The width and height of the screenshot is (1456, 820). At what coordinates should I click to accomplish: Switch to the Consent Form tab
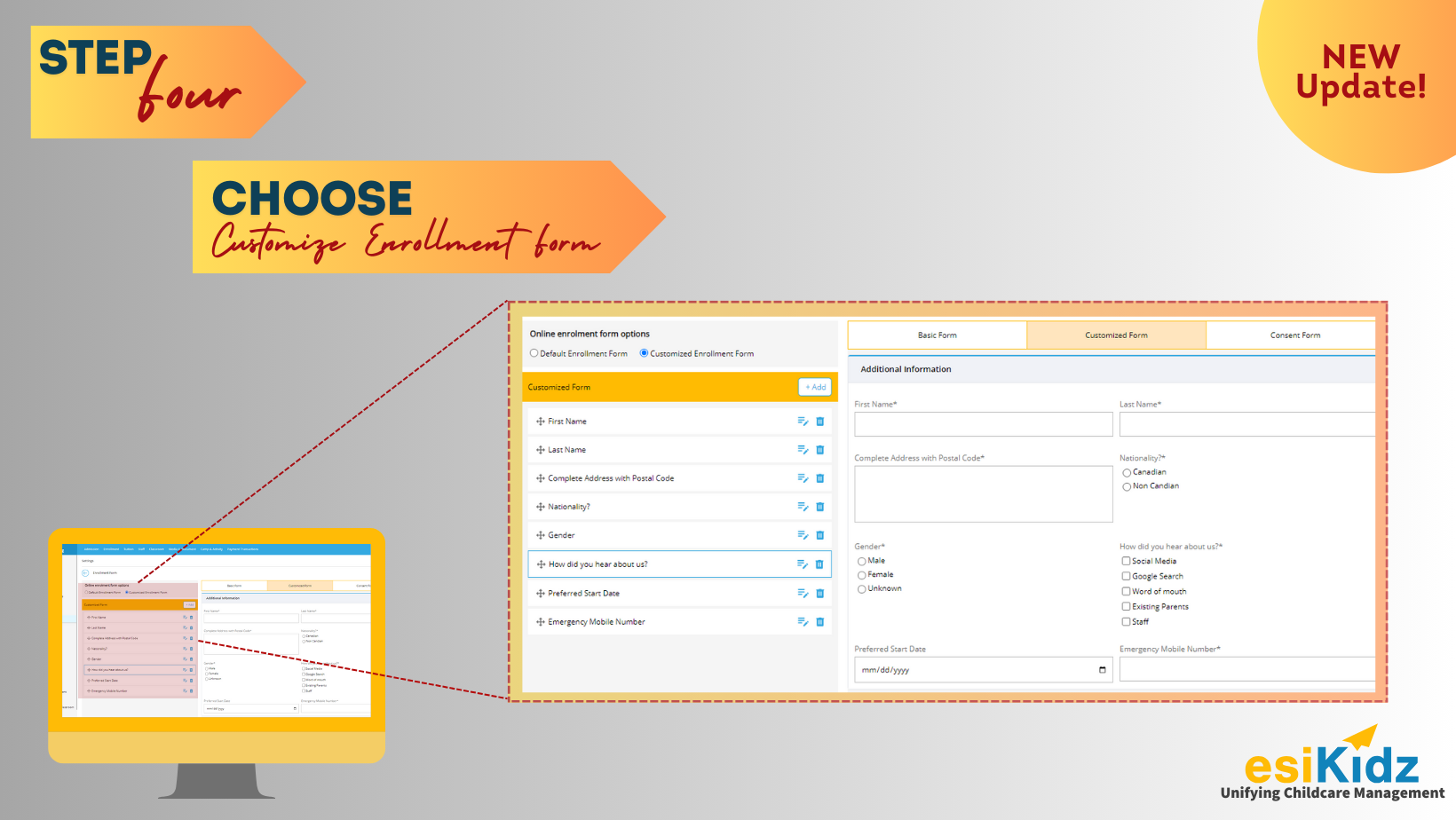(x=1291, y=335)
